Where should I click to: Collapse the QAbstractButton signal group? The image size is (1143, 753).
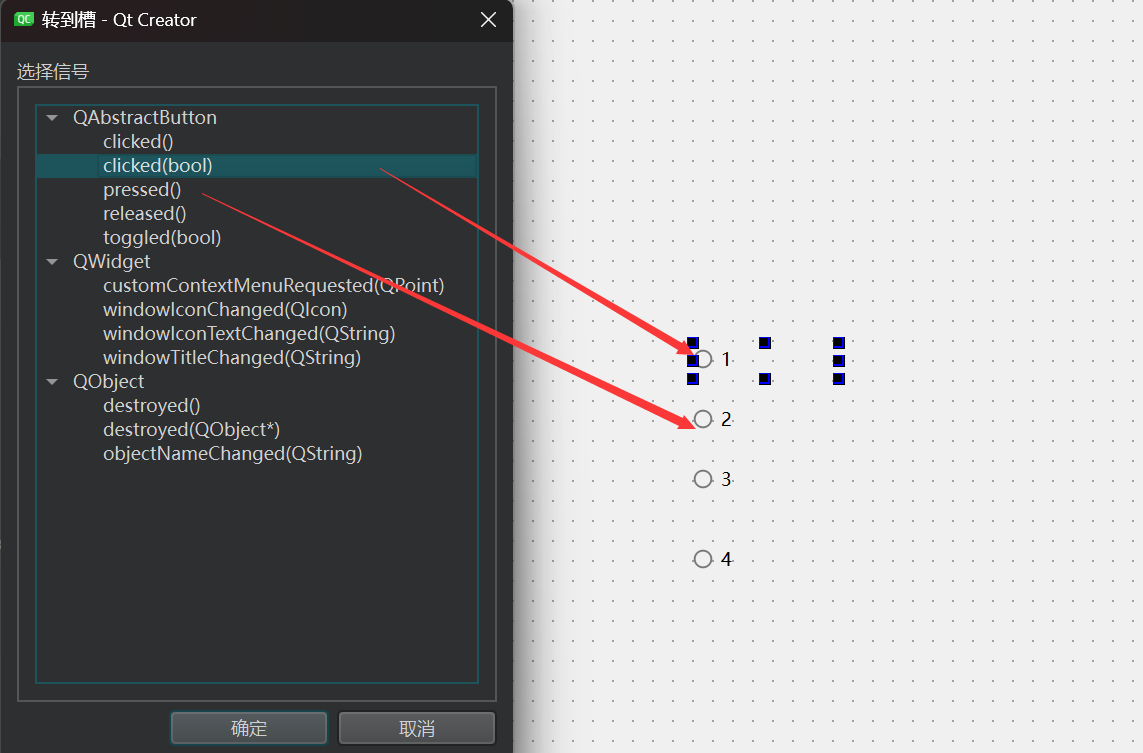coord(52,117)
